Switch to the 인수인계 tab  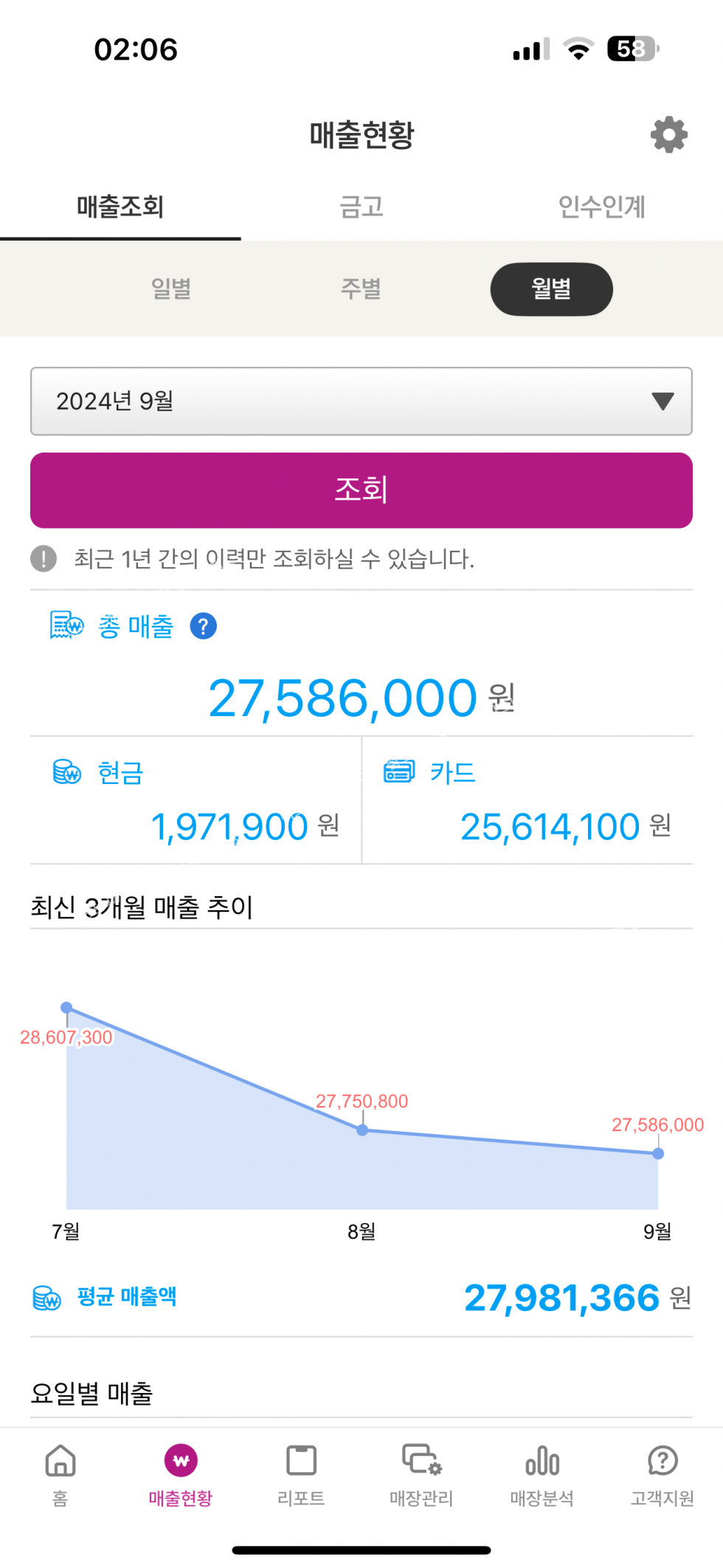602,207
